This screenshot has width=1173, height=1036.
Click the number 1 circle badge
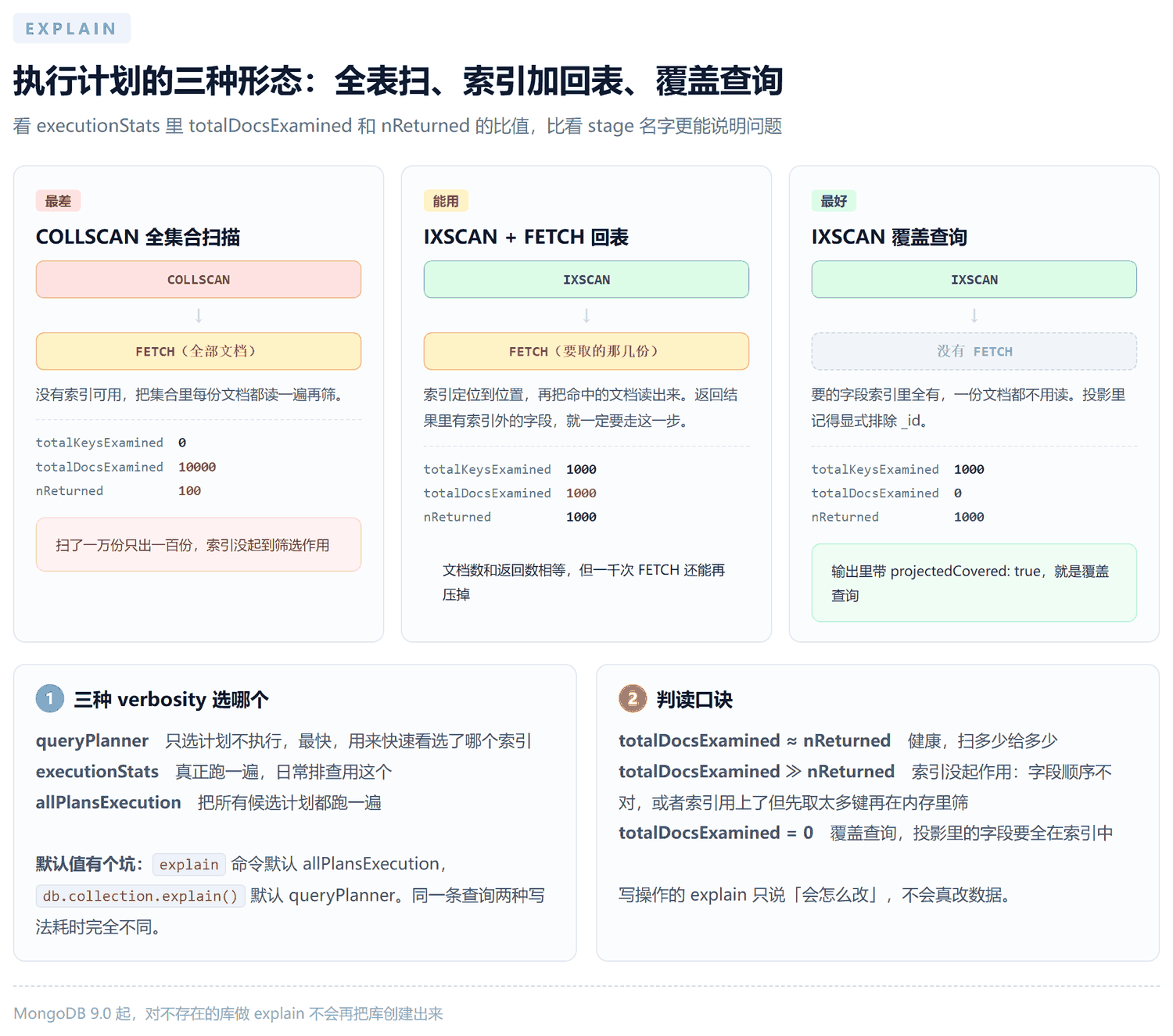50,698
